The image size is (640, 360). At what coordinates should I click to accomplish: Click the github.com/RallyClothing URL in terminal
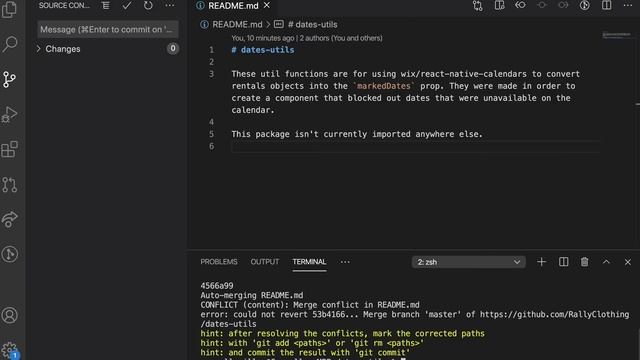tap(554, 314)
